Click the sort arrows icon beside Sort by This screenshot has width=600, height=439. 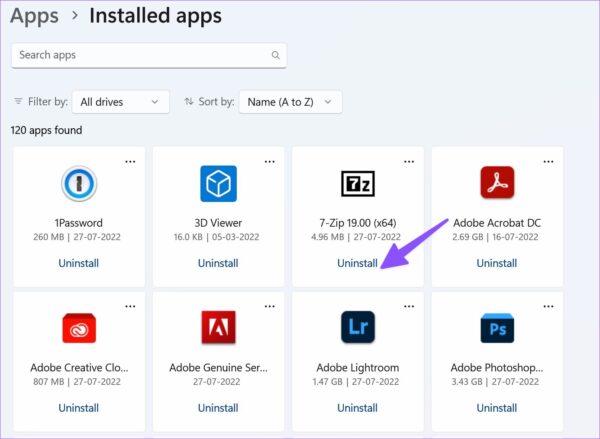(x=189, y=101)
